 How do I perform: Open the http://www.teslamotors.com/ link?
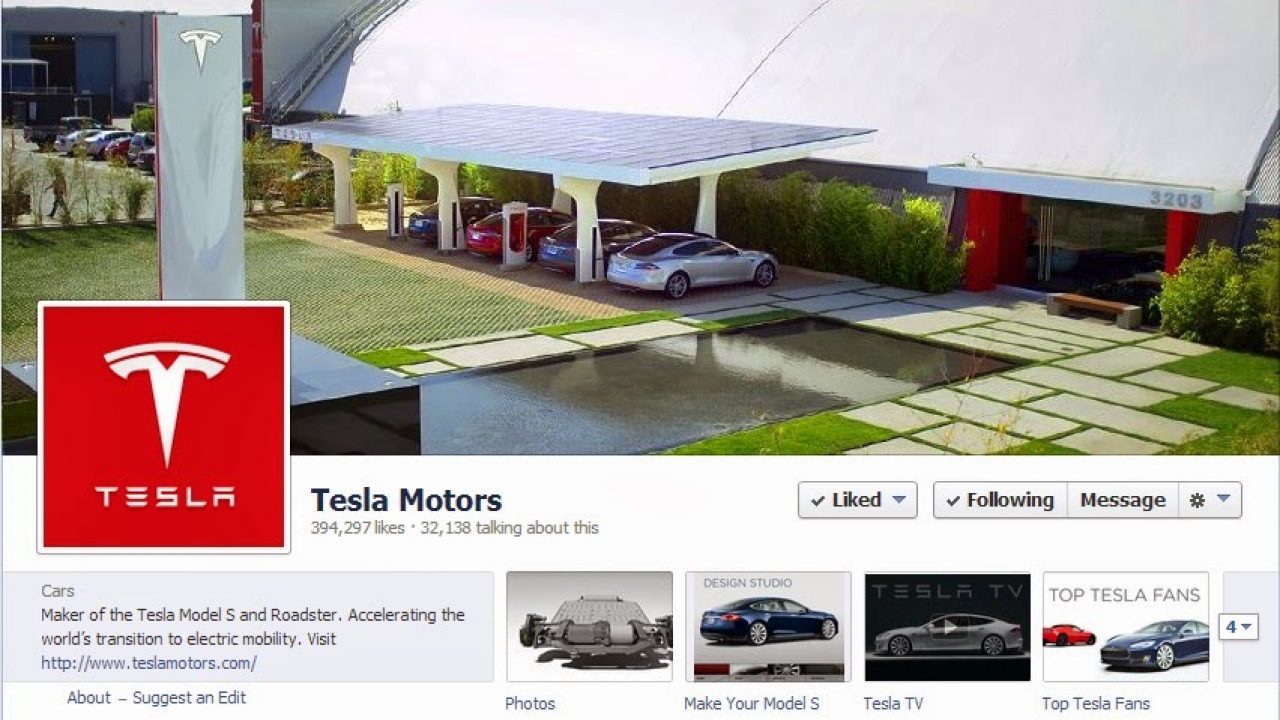[x=149, y=662]
